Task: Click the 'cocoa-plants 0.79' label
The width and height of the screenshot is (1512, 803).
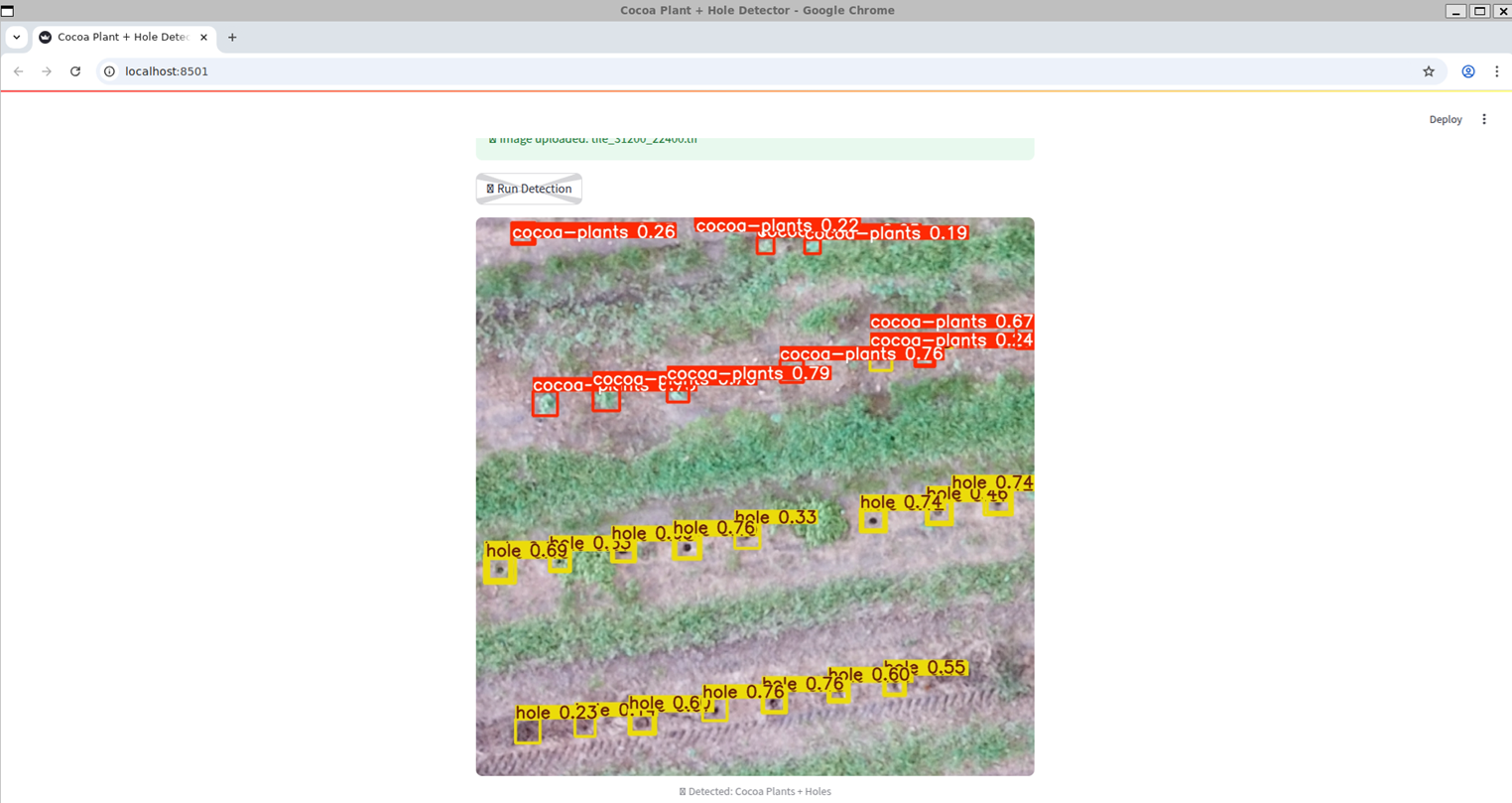Action: 748,373
